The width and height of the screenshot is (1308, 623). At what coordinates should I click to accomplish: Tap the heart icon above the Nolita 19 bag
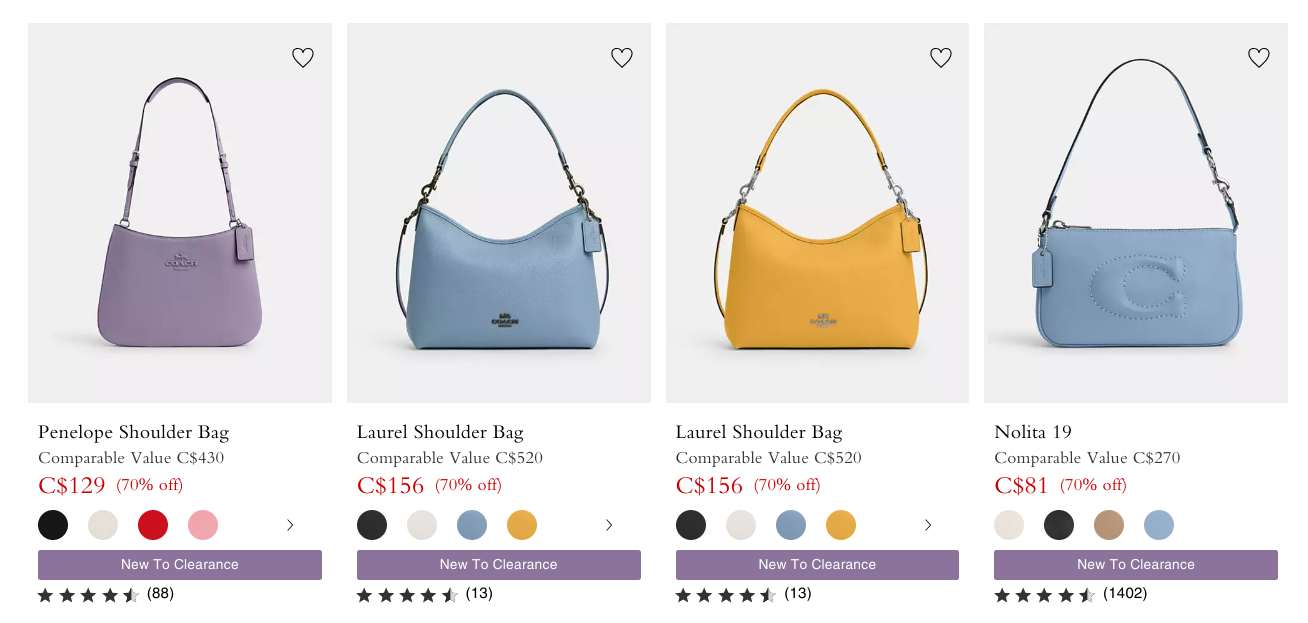click(1259, 57)
